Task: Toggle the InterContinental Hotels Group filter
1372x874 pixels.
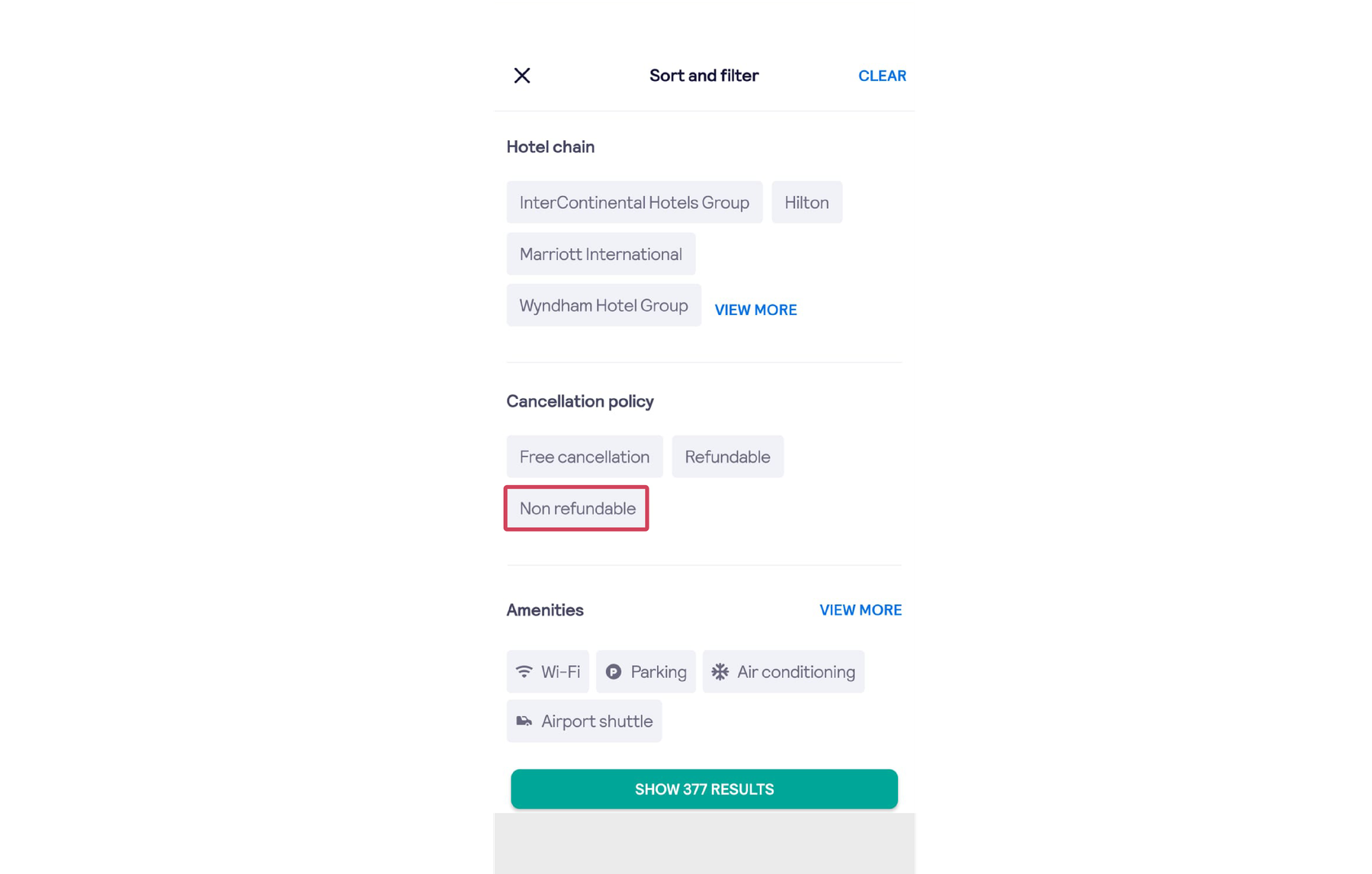Action: click(634, 202)
